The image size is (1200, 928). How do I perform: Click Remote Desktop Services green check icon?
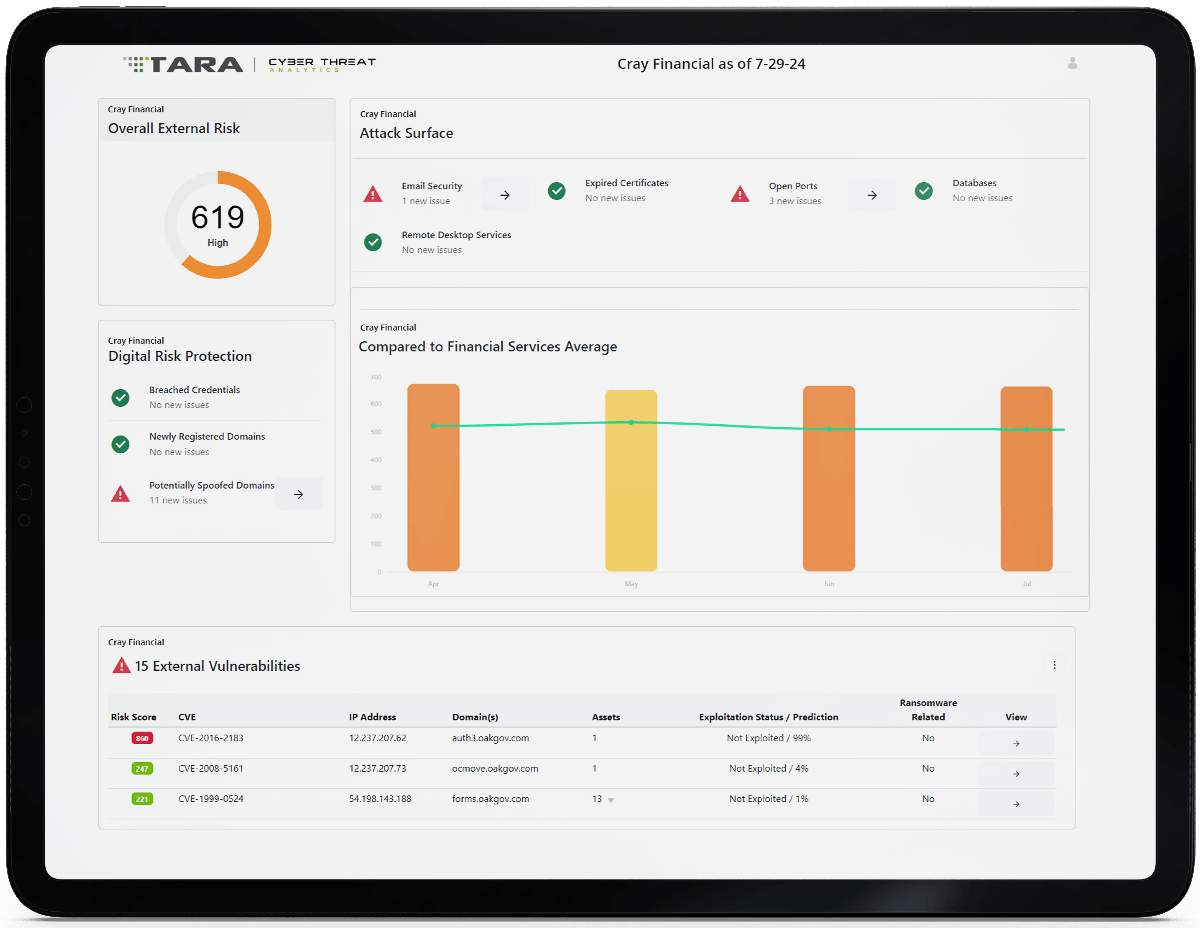click(x=373, y=242)
